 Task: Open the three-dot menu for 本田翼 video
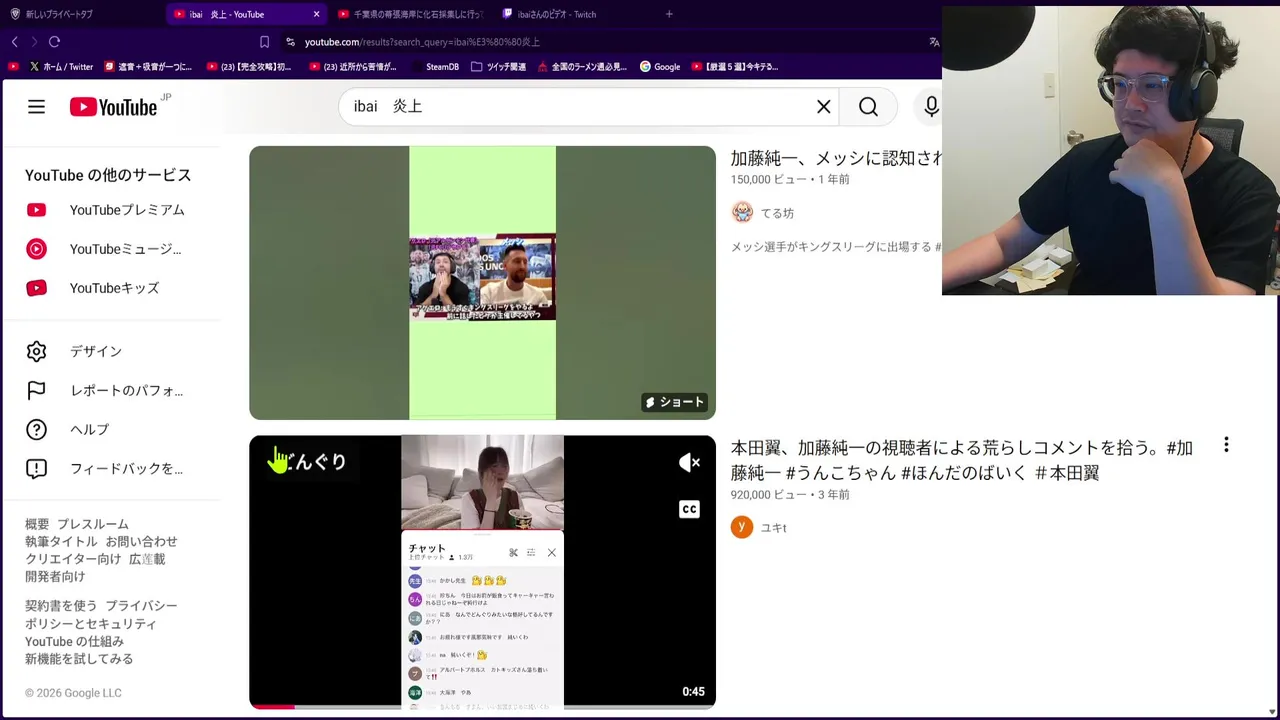click(x=1226, y=445)
